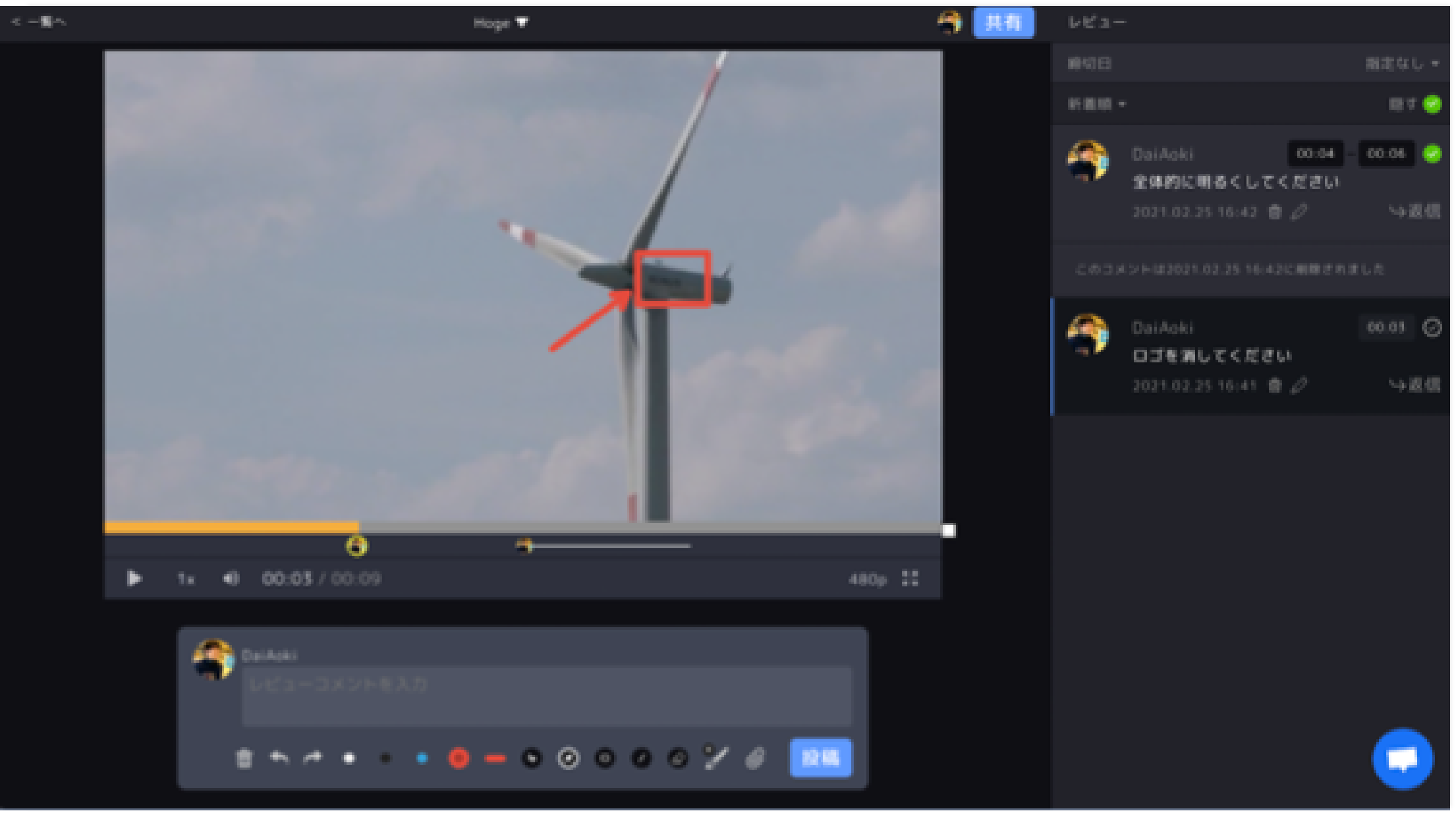Viewport: 1456px width, 813px height.
Task: Submit comment with 投稿 button
Action: coord(820,758)
